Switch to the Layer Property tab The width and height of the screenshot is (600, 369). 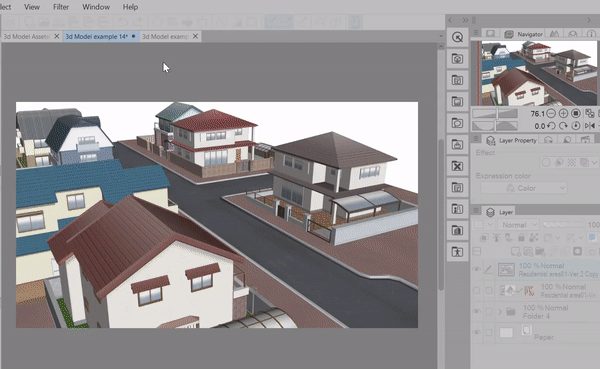[512, 140]
